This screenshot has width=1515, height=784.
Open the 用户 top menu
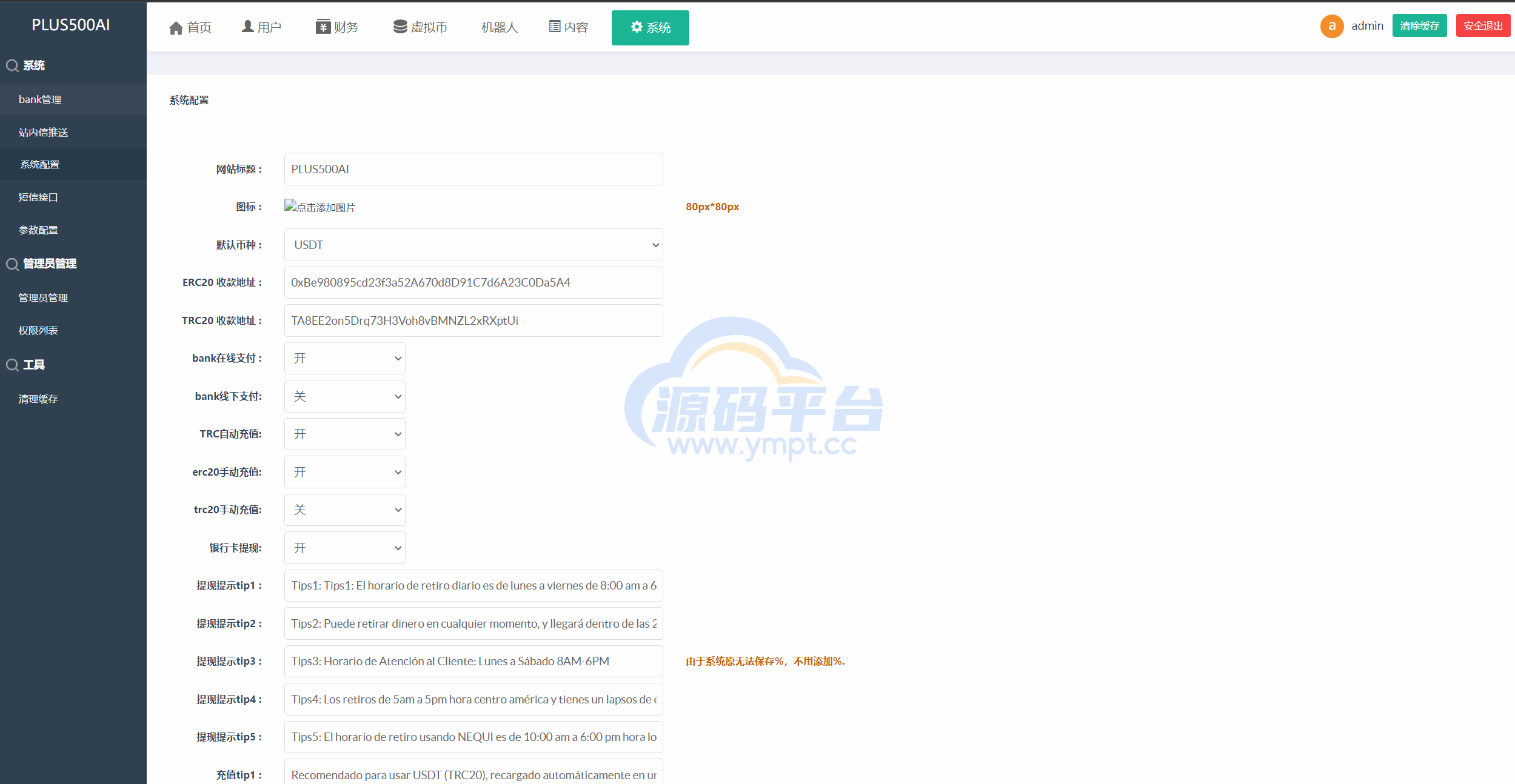pos(261,27)
